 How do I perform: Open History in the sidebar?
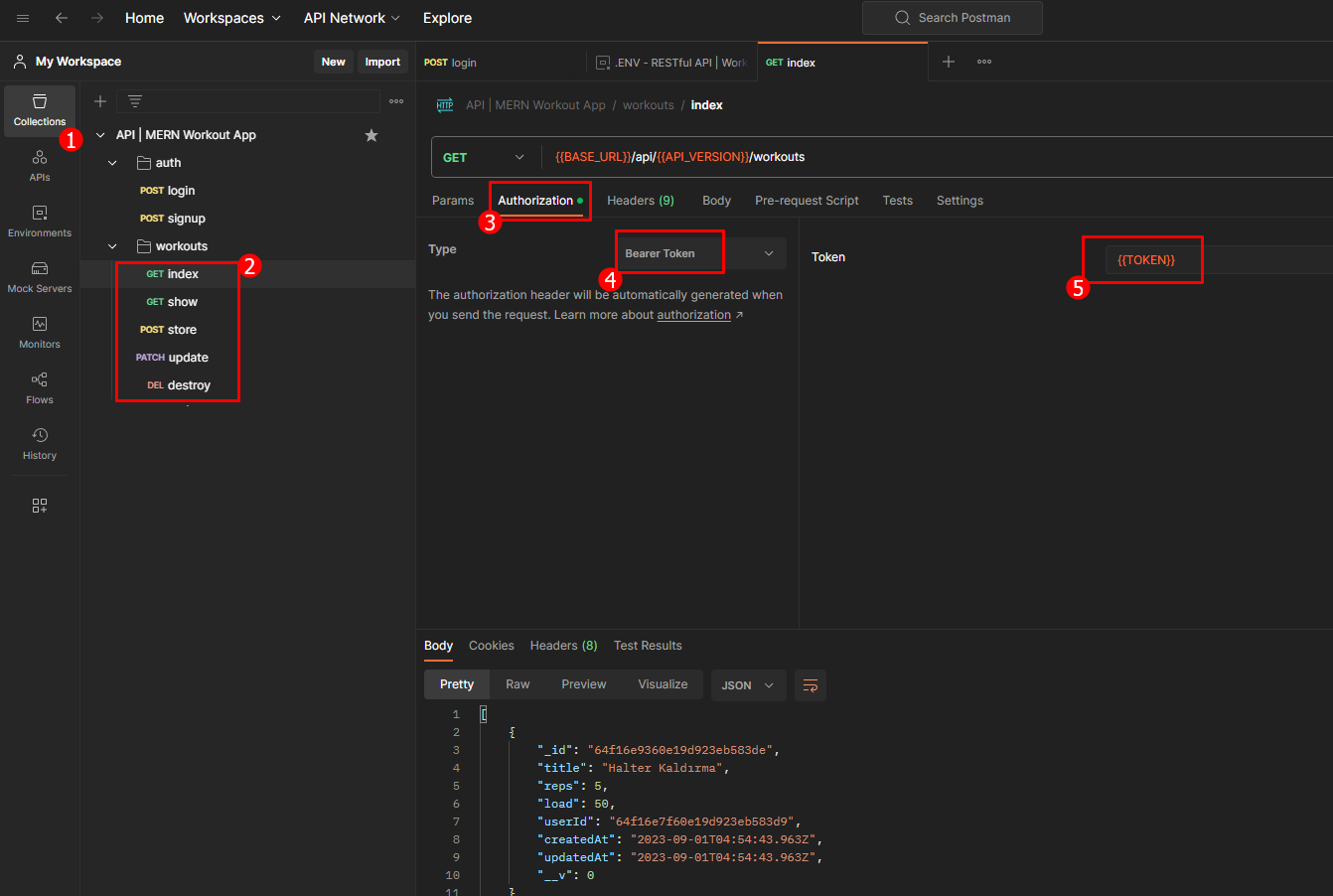click(x=40, y=444)
